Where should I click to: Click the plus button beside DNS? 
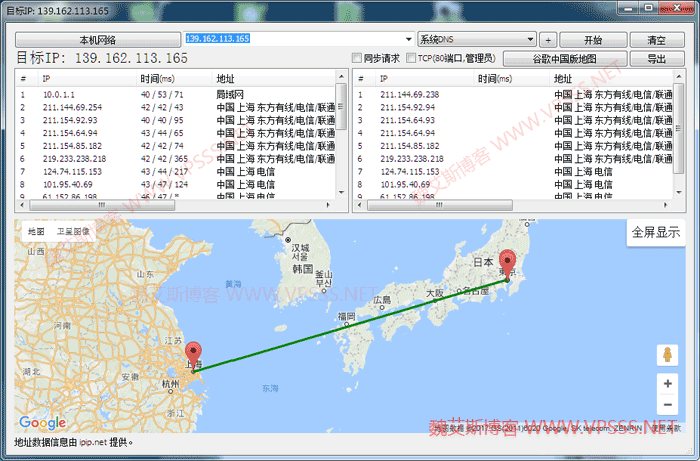(548, 40)
